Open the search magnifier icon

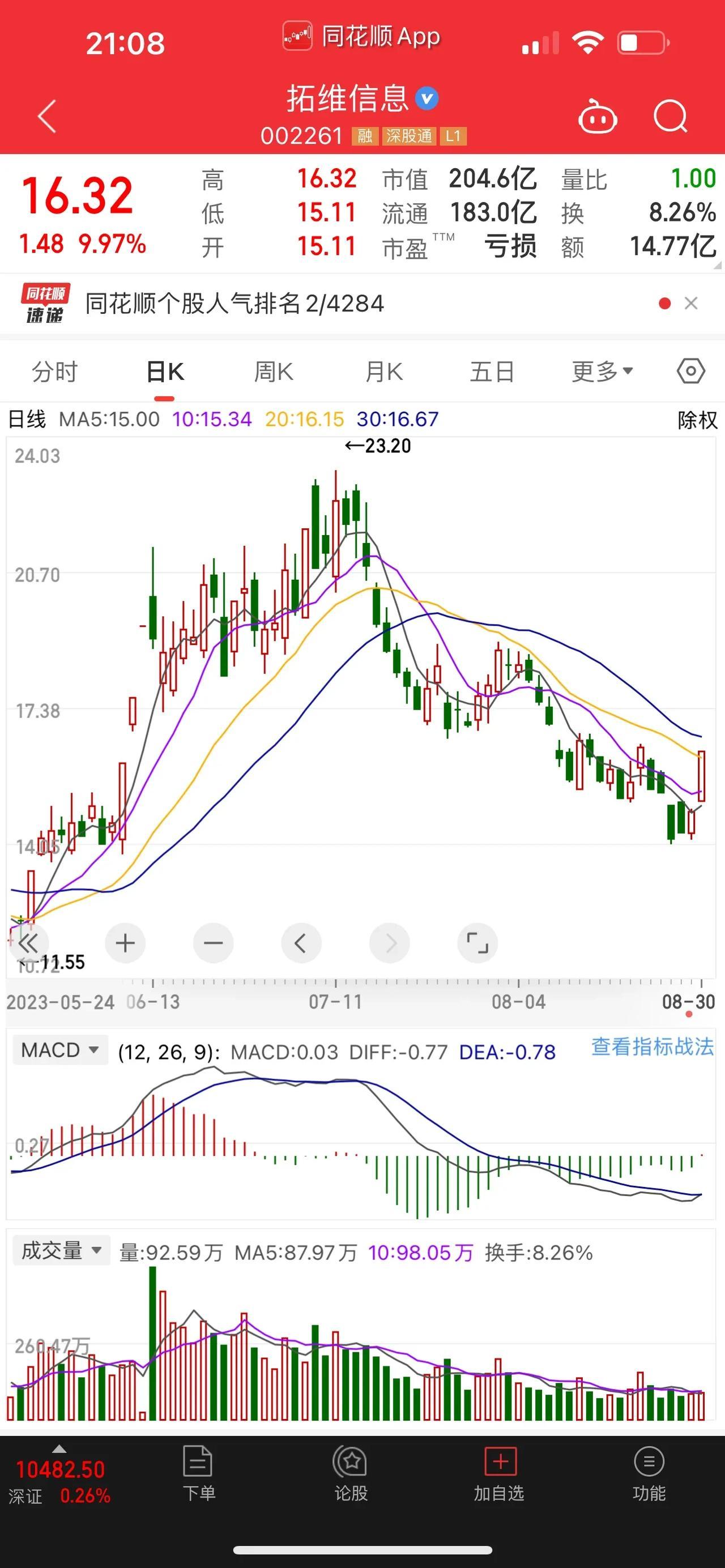(x=670, y=116)
